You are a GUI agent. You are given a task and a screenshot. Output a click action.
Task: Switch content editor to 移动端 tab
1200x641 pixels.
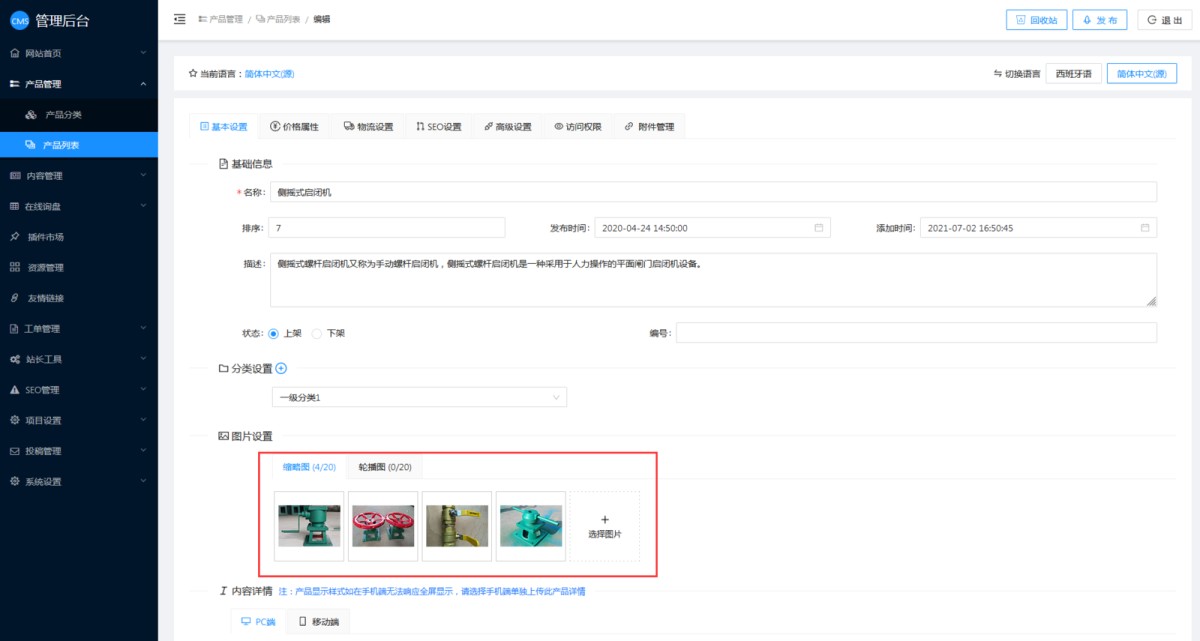pyautogui.click(x=319, y=621)
